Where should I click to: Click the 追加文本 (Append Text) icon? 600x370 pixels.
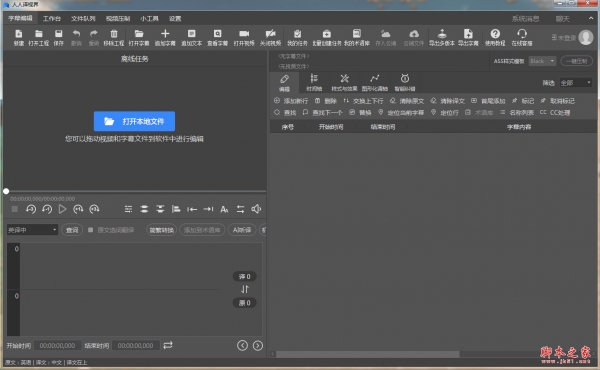191,34
